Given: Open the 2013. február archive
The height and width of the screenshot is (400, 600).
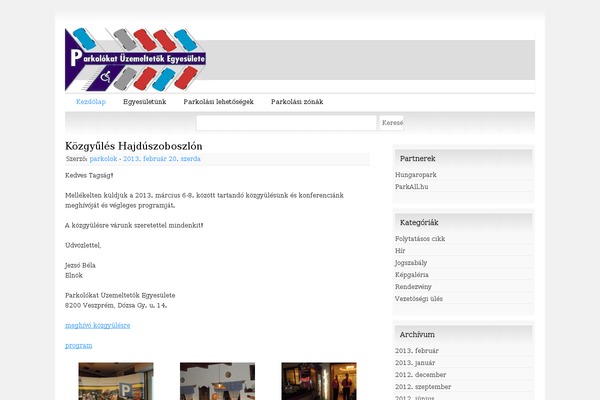Looking at the screenshot, I should coord(417,351).
